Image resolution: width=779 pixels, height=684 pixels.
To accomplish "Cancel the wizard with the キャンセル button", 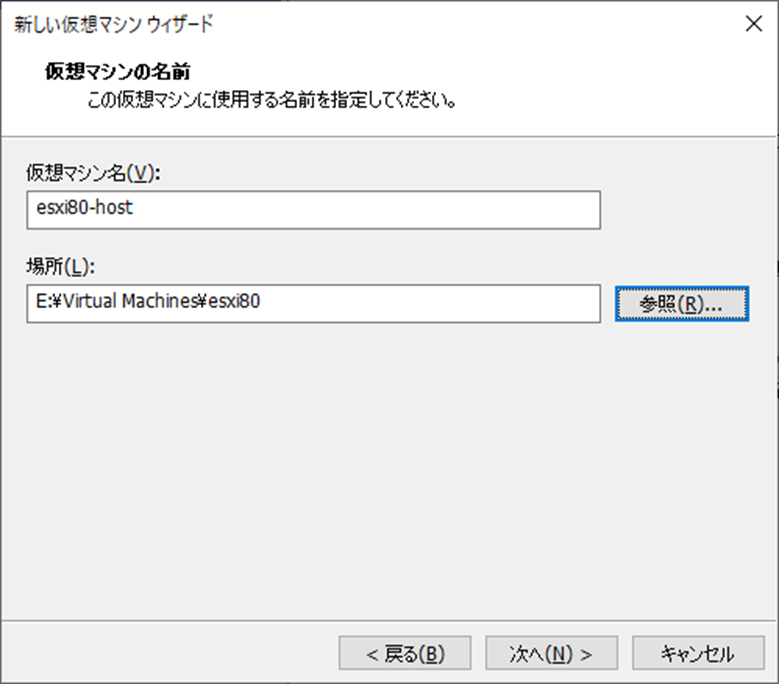I will (698, 653).
